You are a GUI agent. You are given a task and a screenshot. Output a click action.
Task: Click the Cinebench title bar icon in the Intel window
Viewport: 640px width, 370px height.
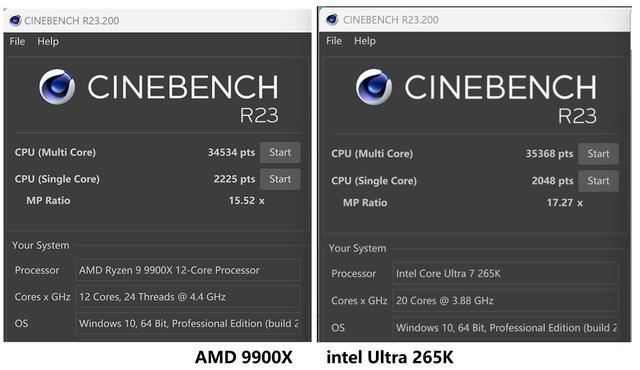point(332,20)
